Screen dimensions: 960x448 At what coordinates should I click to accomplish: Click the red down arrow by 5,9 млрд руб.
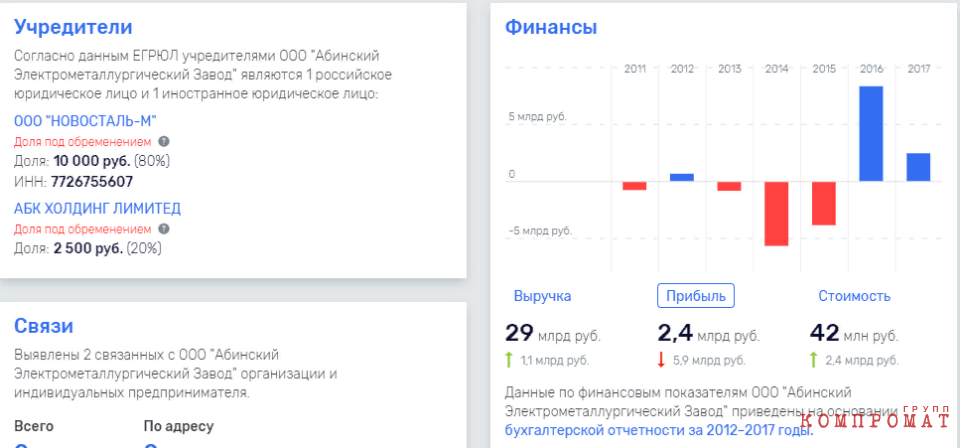pyautogui.click(x=661, y=360)
